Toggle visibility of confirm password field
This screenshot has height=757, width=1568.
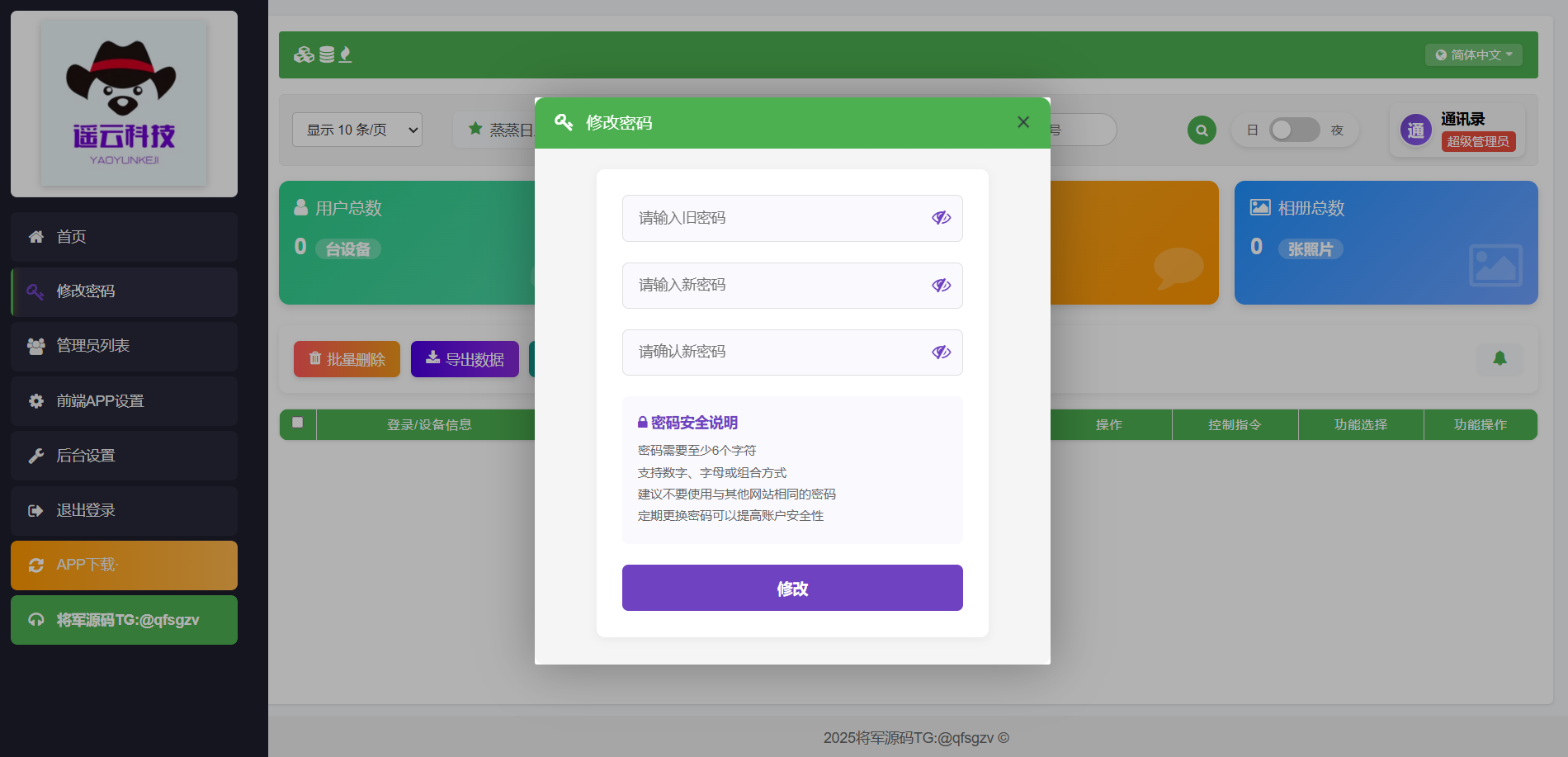click(x=941, y=352)
